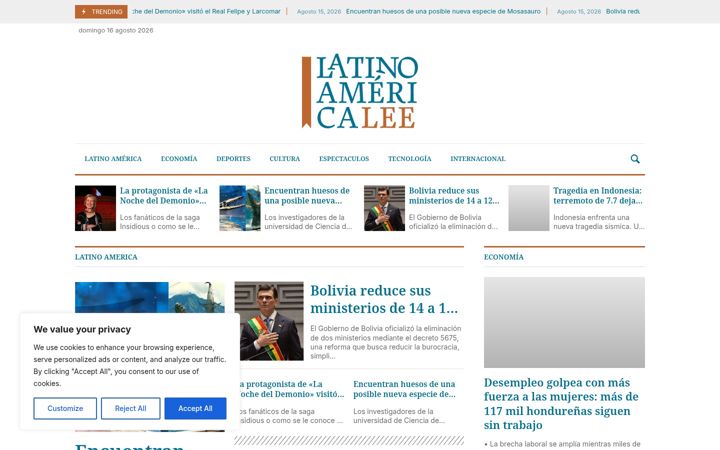Click the date 'domingo 16 agosto 2026'
Image resolution: width=720 pixels, height=450 pixels.
(116, 30)
